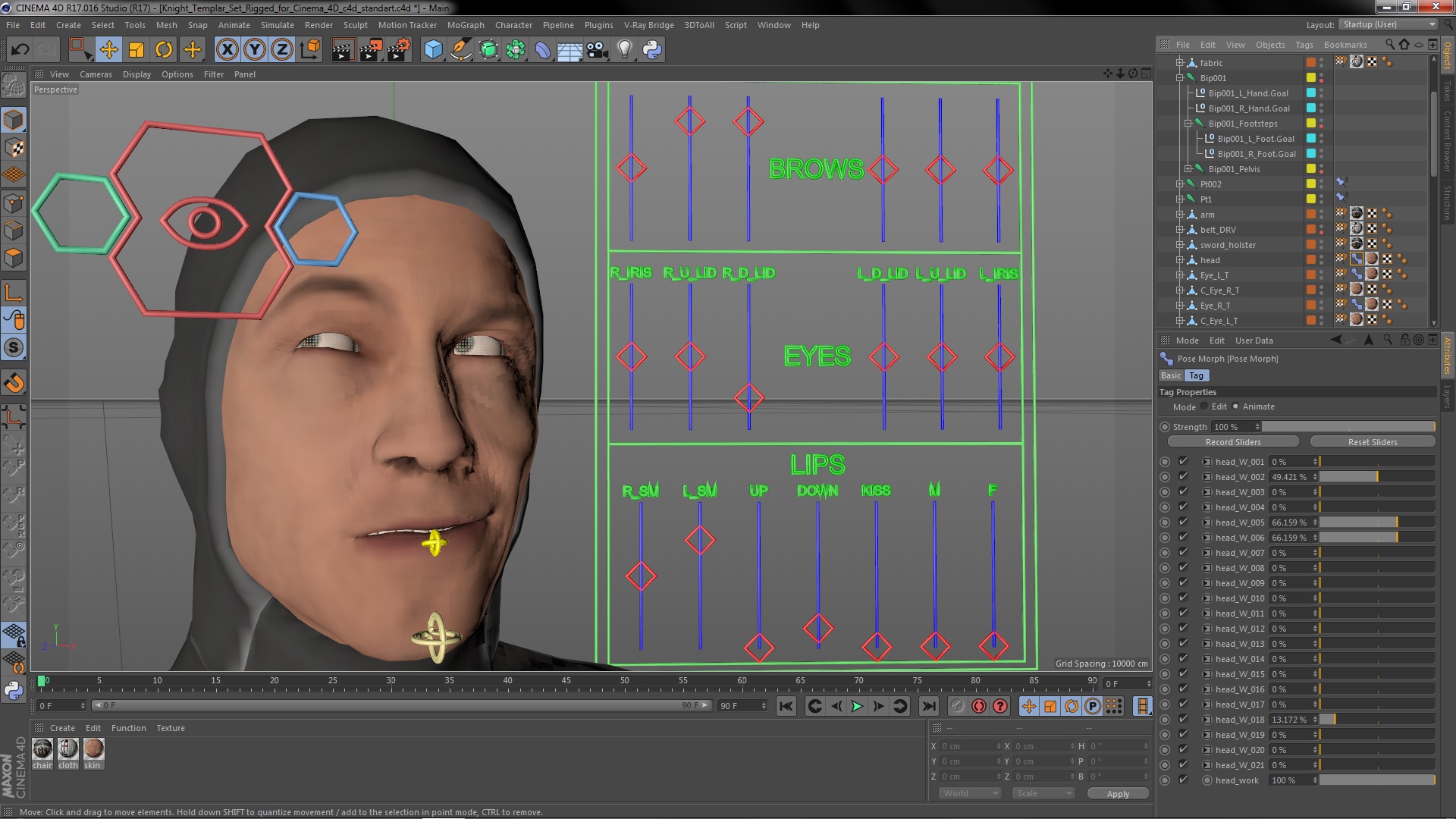Switch to the Basic tab

click(x=1170, y=375)
